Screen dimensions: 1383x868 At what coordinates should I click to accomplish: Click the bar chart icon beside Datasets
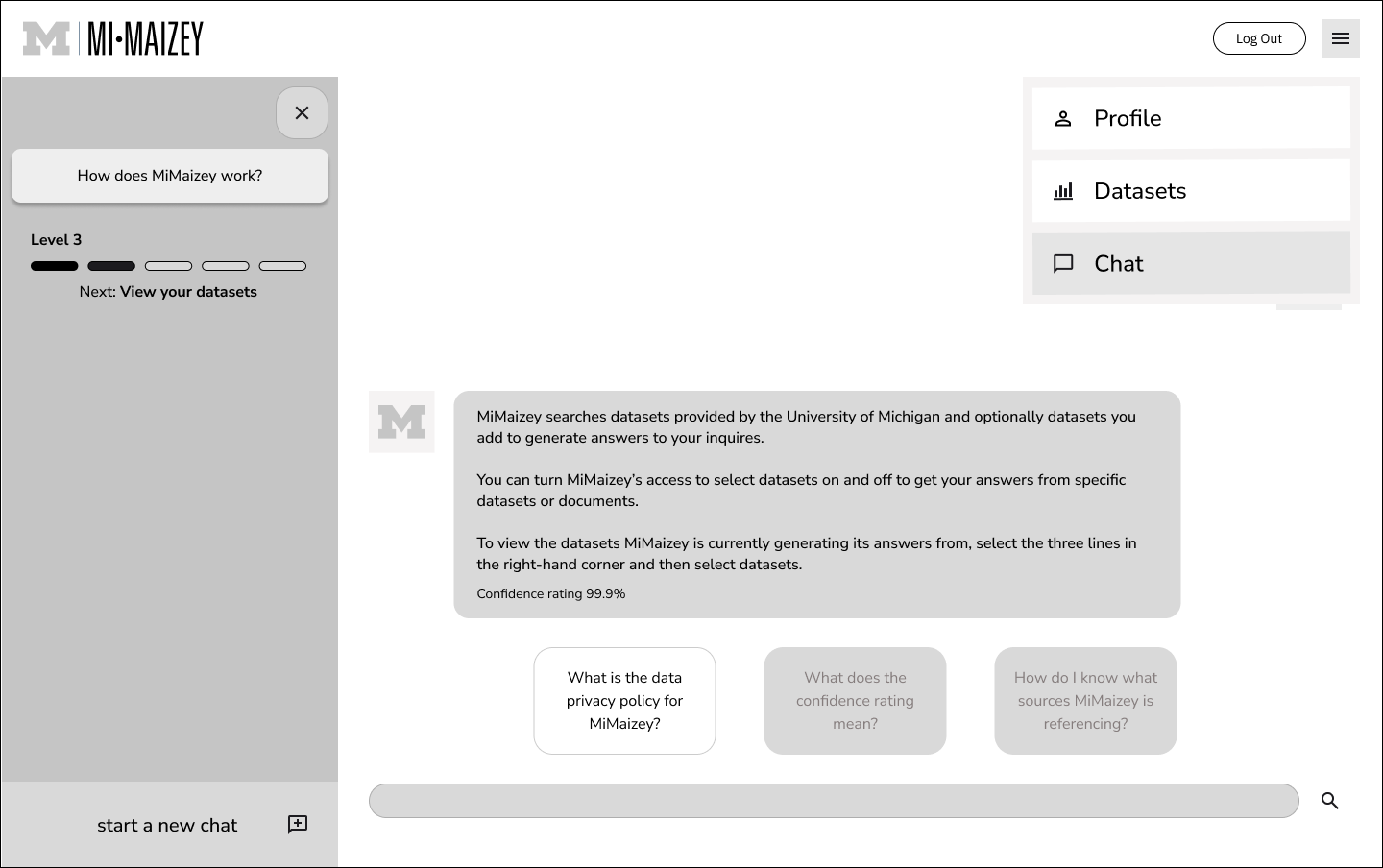(1063, 191)
